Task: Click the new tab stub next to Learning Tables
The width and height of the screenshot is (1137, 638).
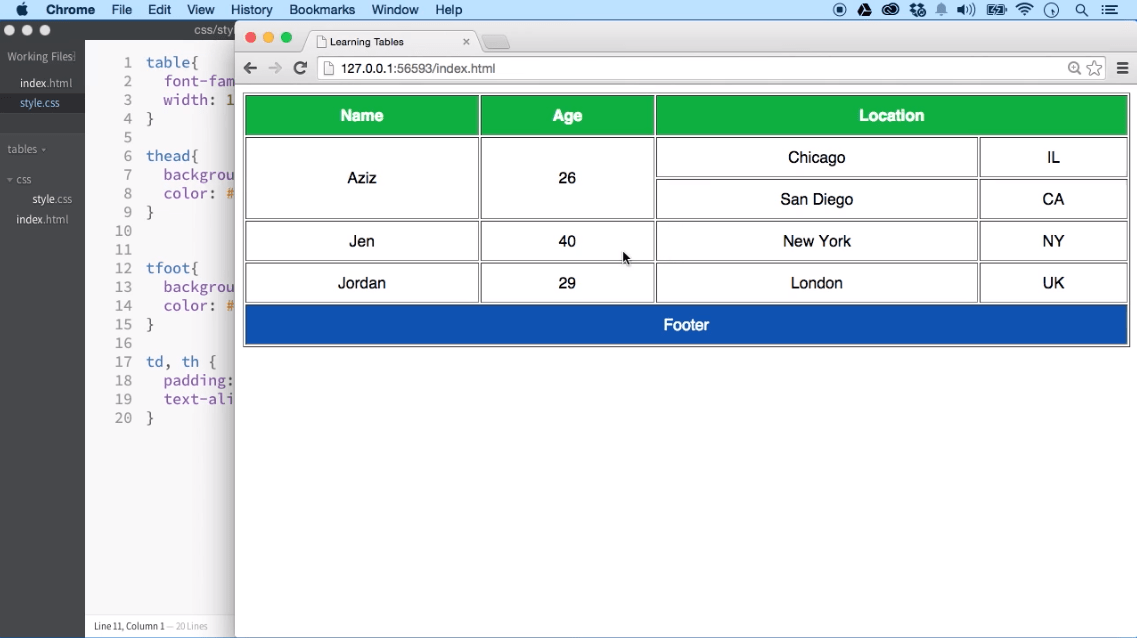Action: coord(497,43)
